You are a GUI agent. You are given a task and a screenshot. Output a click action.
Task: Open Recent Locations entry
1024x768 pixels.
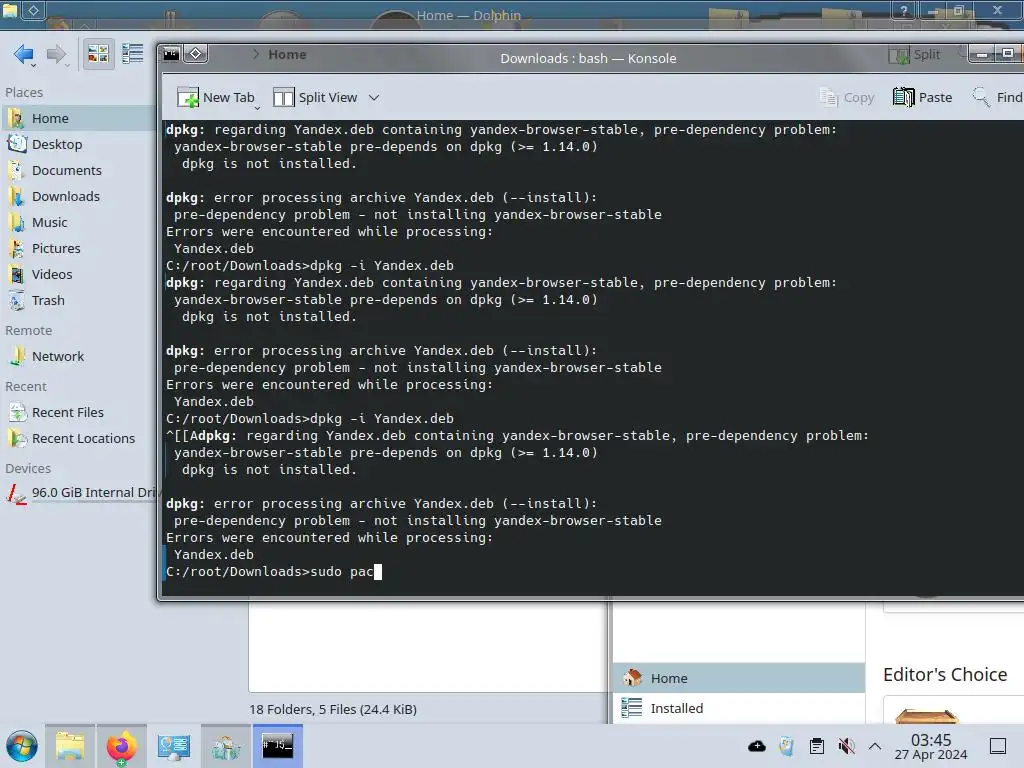[x=78, y=439]
